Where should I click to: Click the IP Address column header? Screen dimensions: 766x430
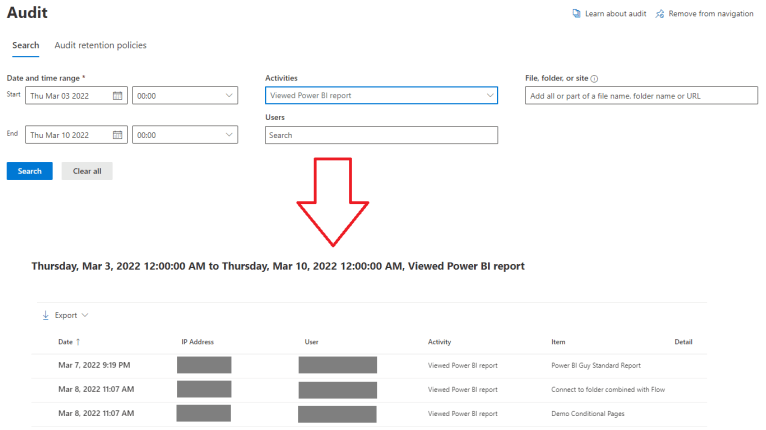pyautogui.click(x=197, y=342)
